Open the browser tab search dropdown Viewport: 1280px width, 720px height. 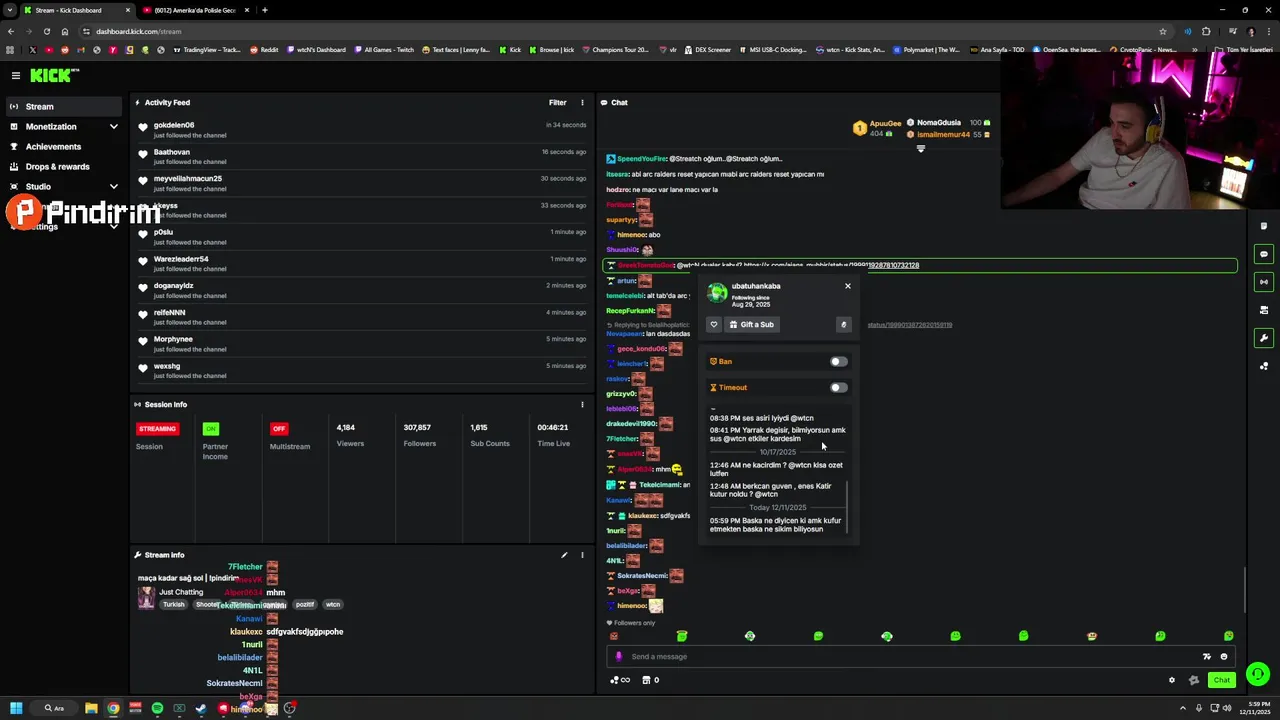pyautogui.click(x=10, y=10)
